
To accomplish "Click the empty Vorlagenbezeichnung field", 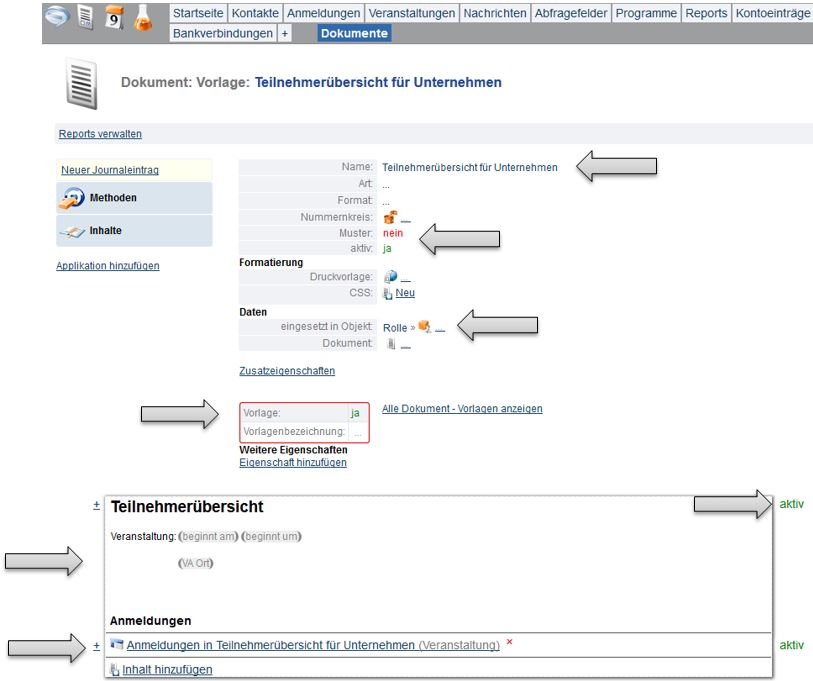I will click(357, 432).
